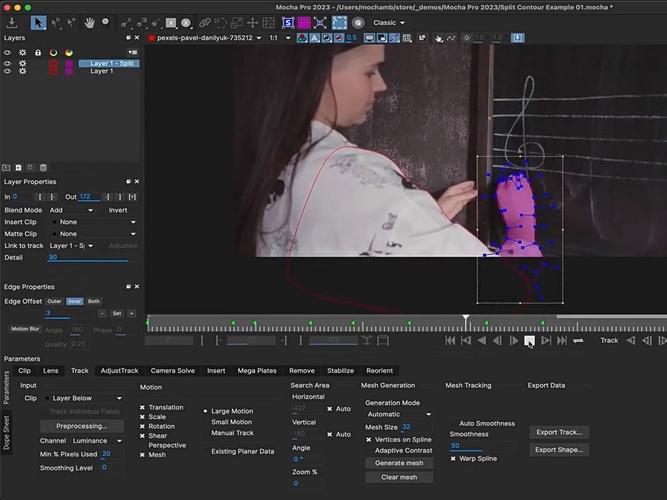The image size is (667, 500).
Task: Toggle the Translation motion checkbox
Action: (x=143, y=407)
